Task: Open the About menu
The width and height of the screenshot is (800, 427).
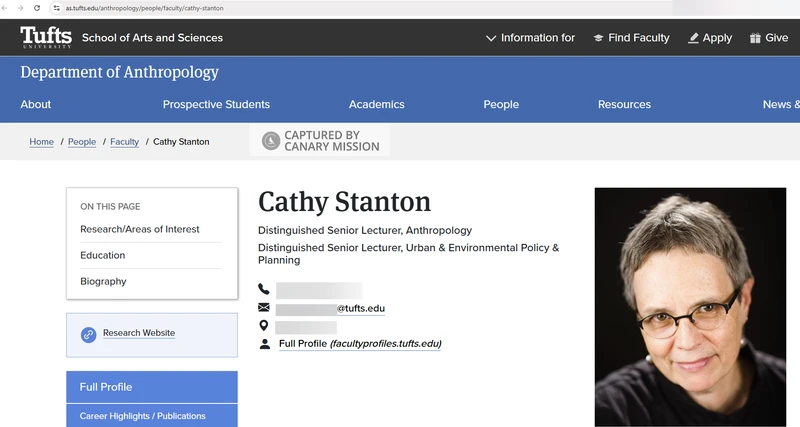Action: tap(36, 104)
